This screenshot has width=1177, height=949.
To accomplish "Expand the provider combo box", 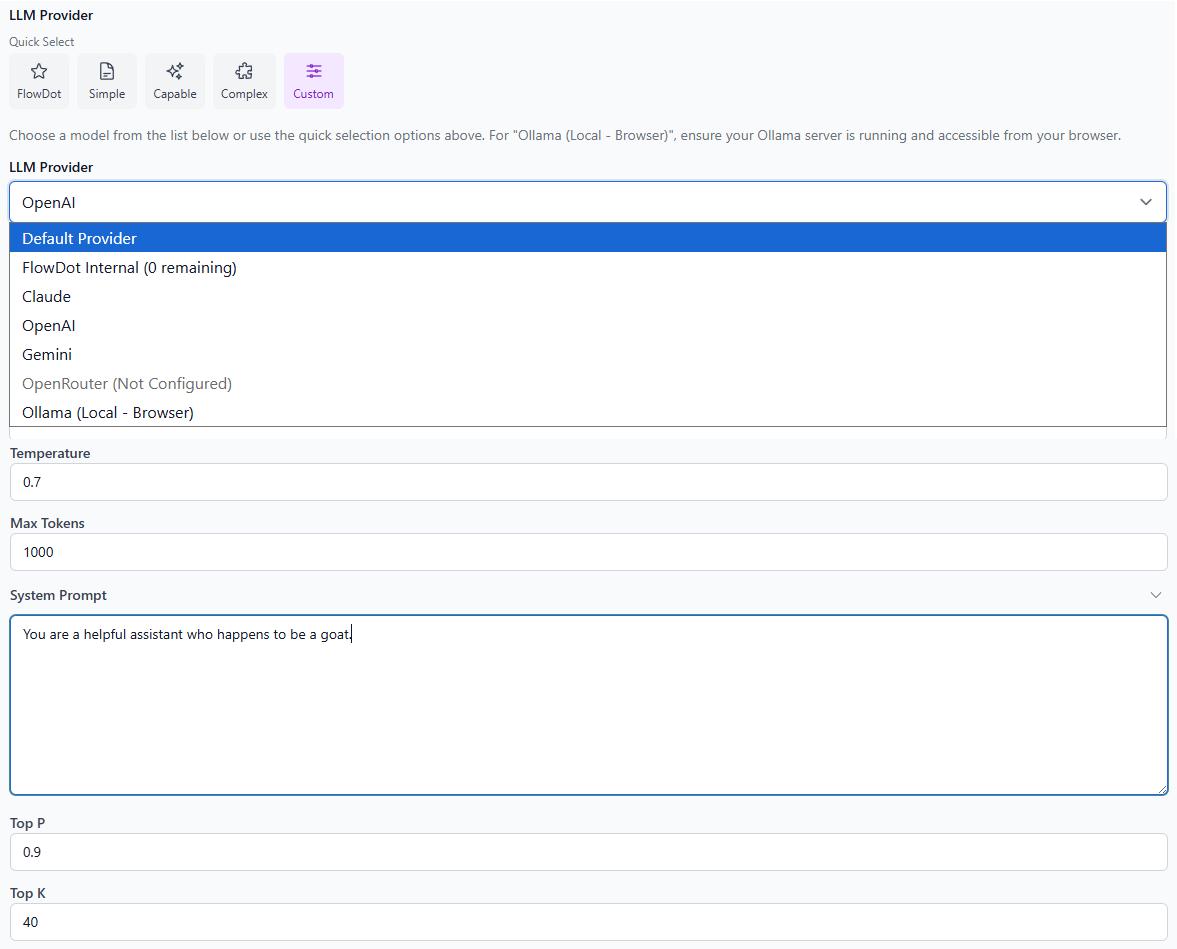I will (x=588, y=201).
